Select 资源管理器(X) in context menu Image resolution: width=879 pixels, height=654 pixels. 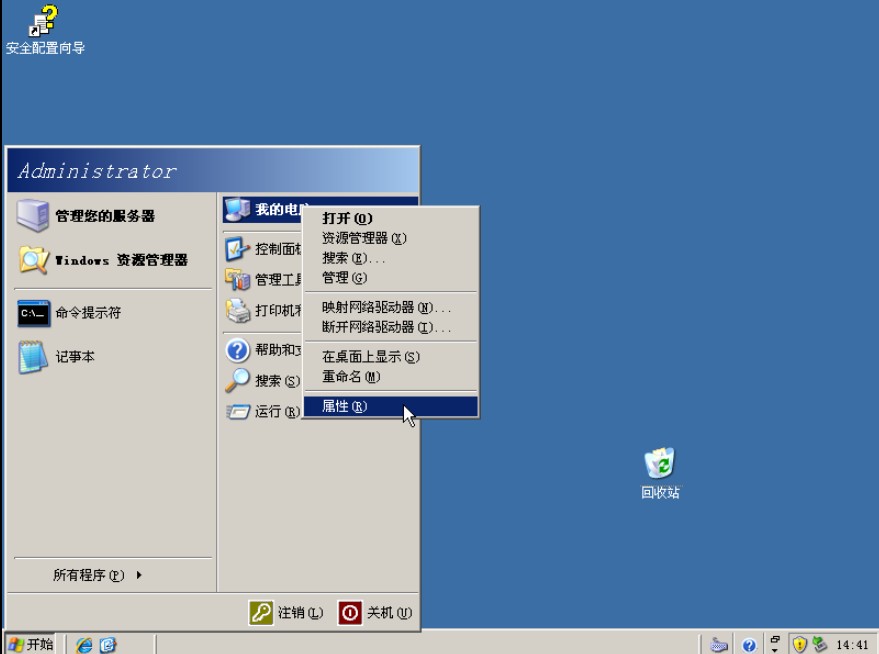point(391,238)
